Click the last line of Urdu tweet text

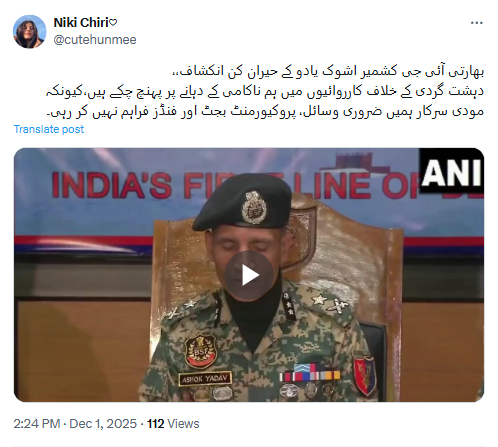[x=265, y=112]
